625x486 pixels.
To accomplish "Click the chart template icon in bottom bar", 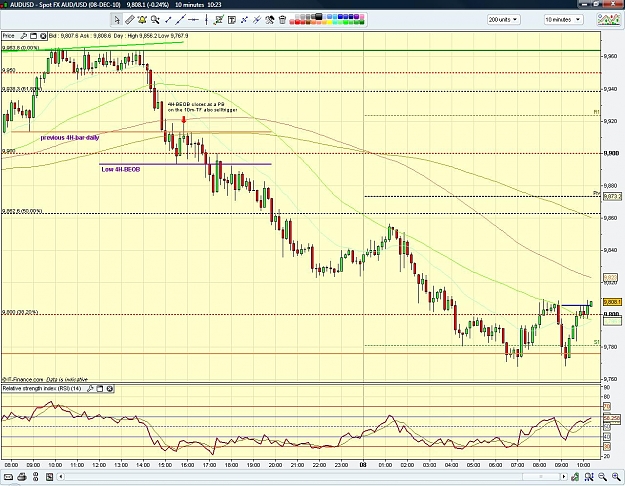I will tap(49, 476).
